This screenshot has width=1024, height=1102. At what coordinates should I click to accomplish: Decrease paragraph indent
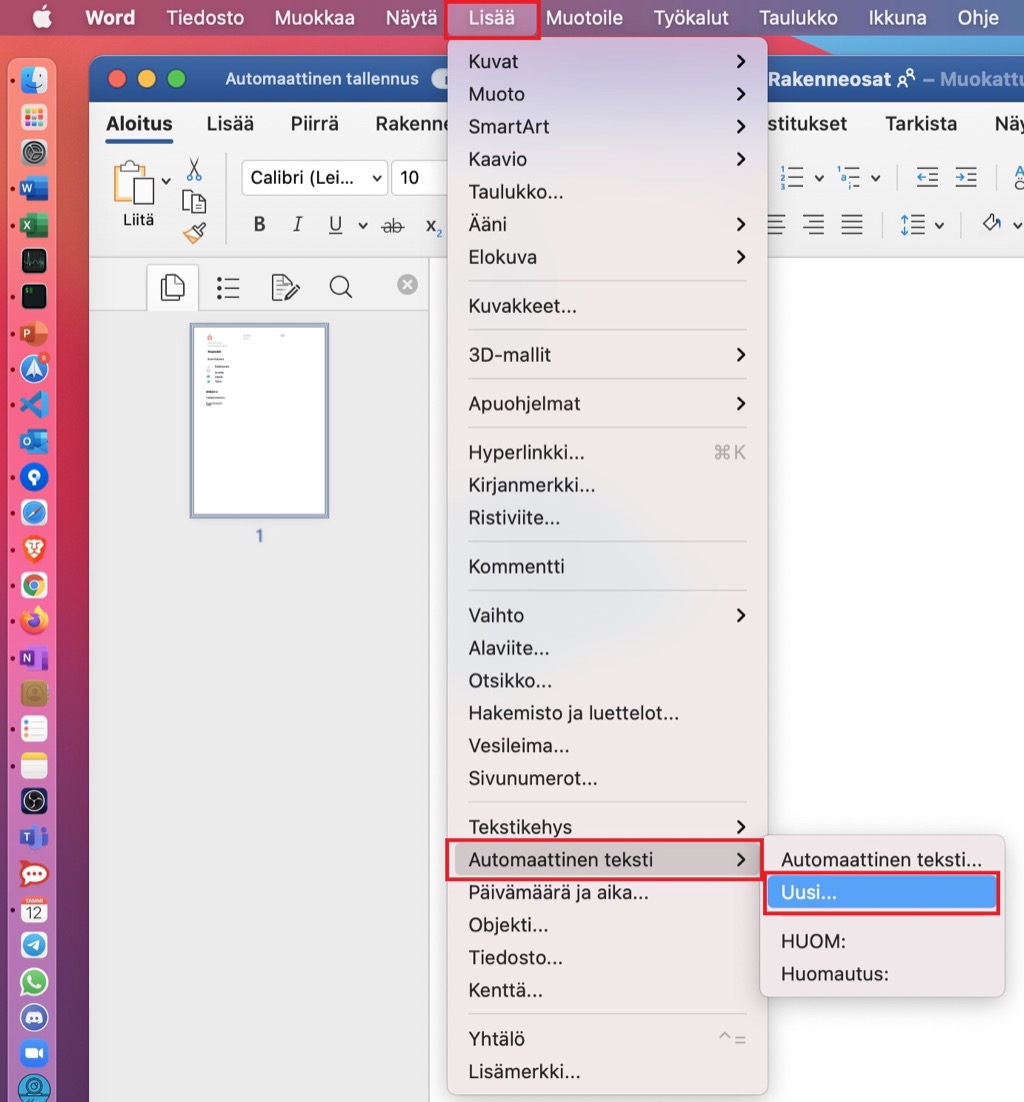pos(927,177)
